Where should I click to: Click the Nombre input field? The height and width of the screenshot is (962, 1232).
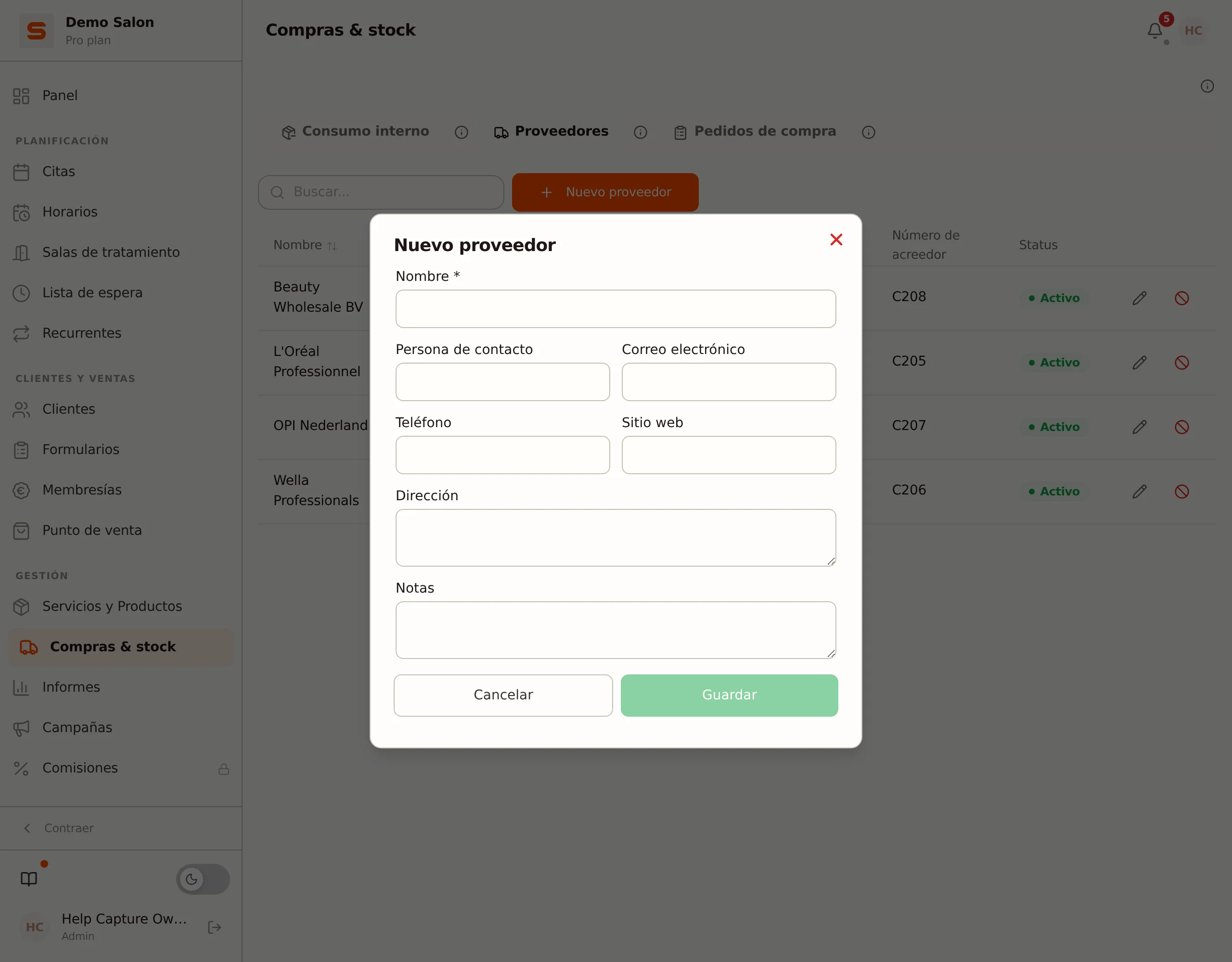coord(616,308)
